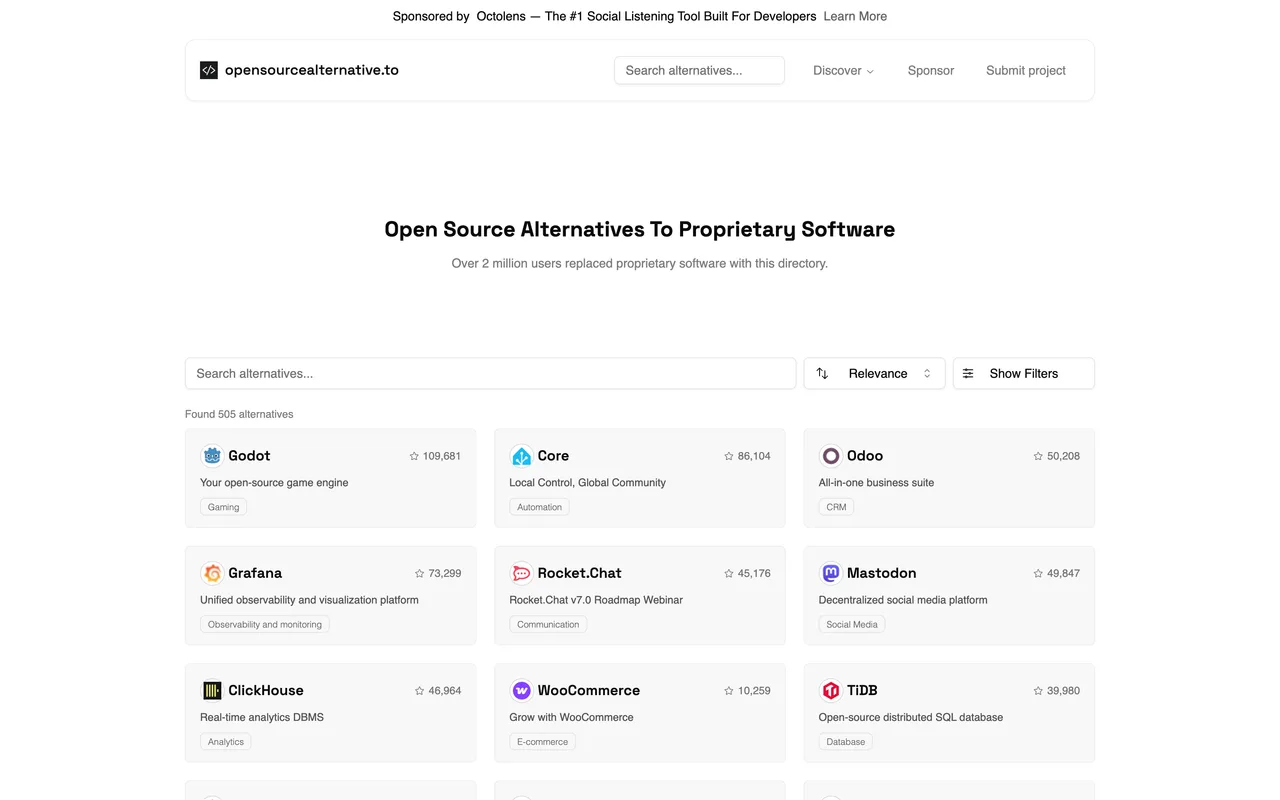Click the opensourcealternative.to code logo icon
Viewport: 1280px width, 800px height.
click(209, 70)
